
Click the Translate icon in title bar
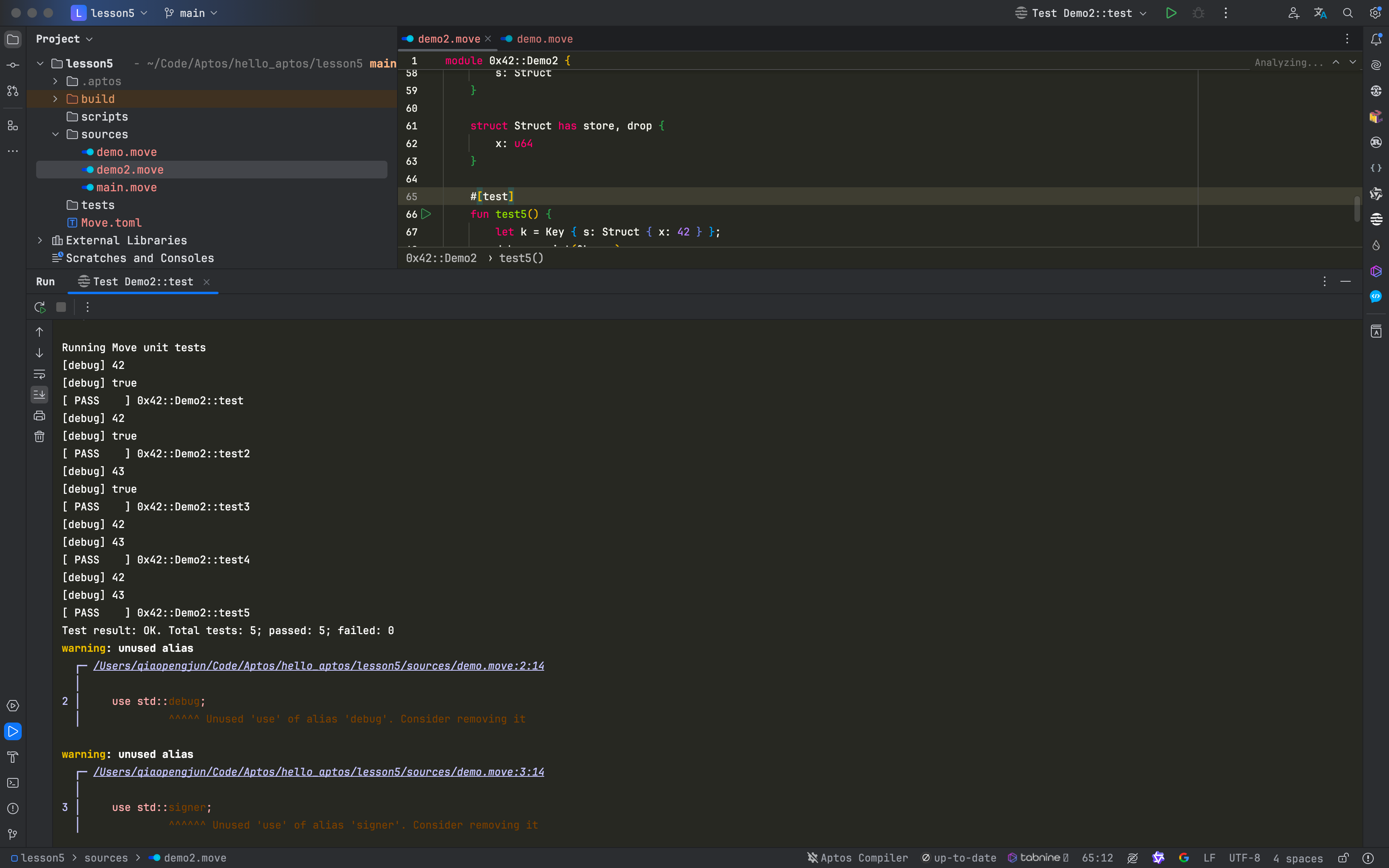(x=1321, y=12)
